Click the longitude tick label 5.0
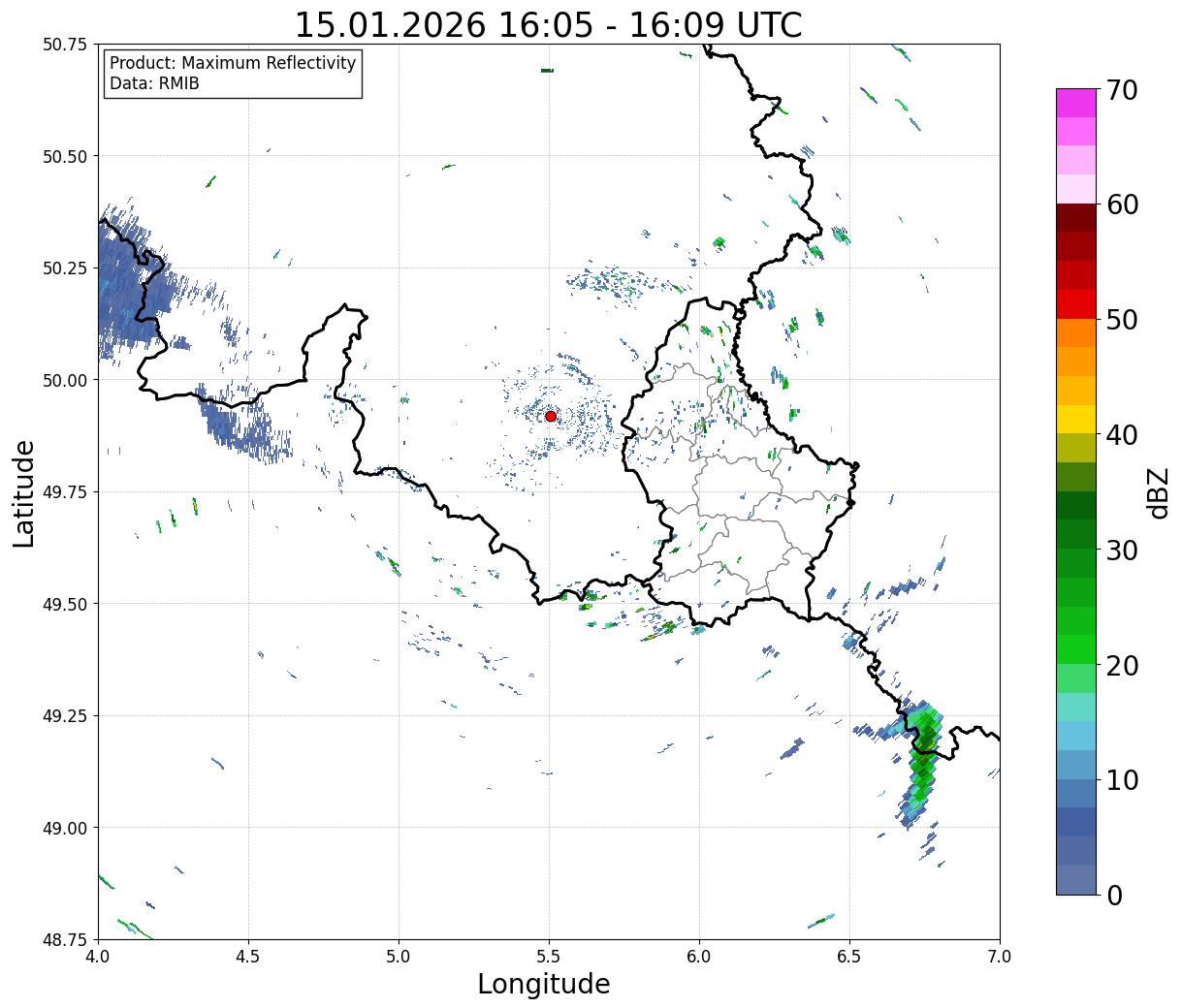1182x1008 pixels. [399, 957]
